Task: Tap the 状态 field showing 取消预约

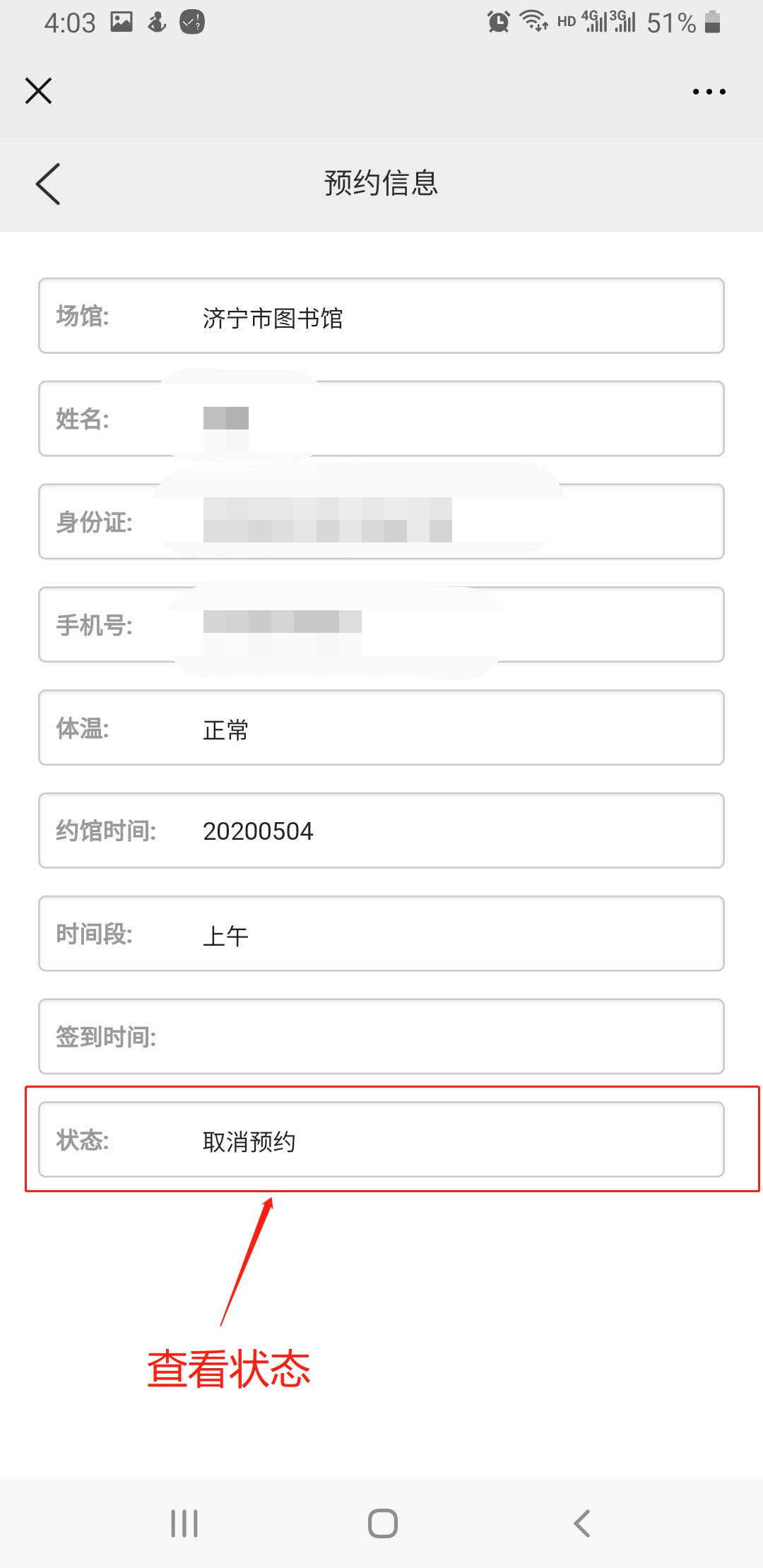Action: coord(381,1139)
